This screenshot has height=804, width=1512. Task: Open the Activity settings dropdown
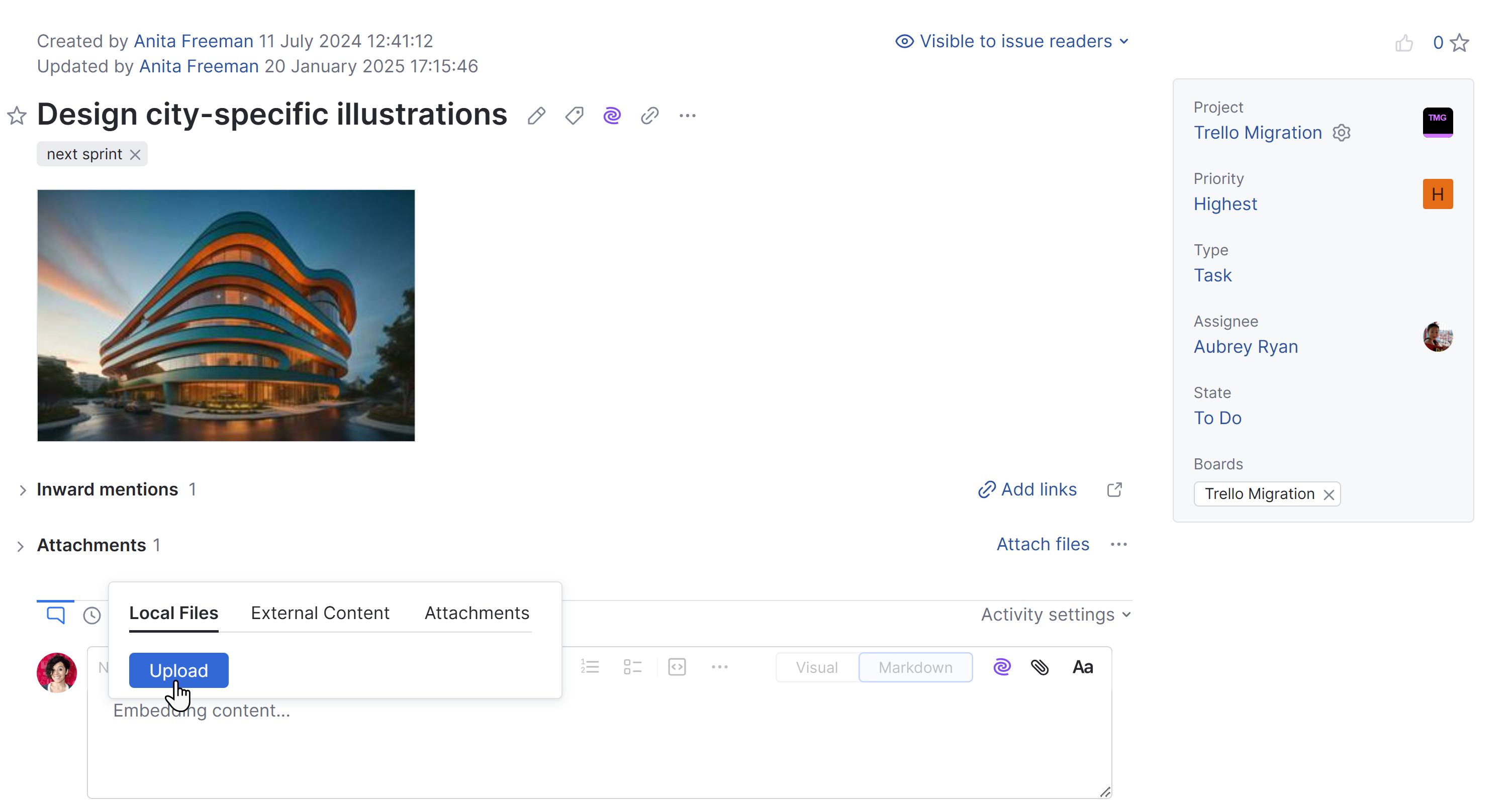1056,615
